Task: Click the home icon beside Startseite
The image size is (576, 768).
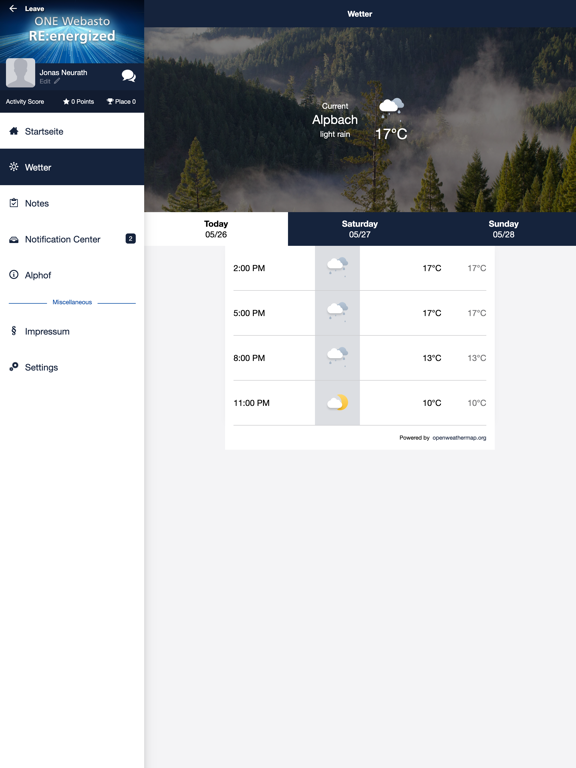Action: point(14,131)
